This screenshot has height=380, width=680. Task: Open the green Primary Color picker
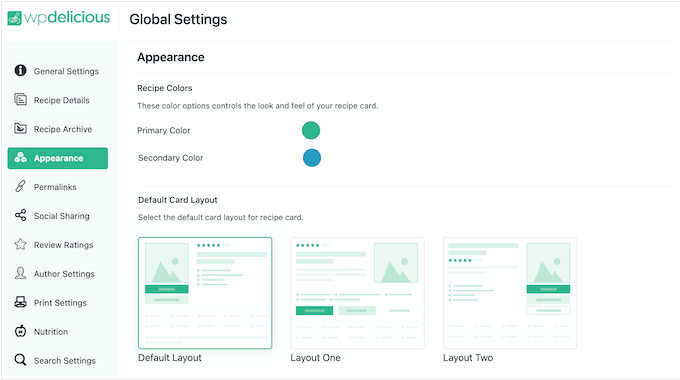[x=311, y=131]
